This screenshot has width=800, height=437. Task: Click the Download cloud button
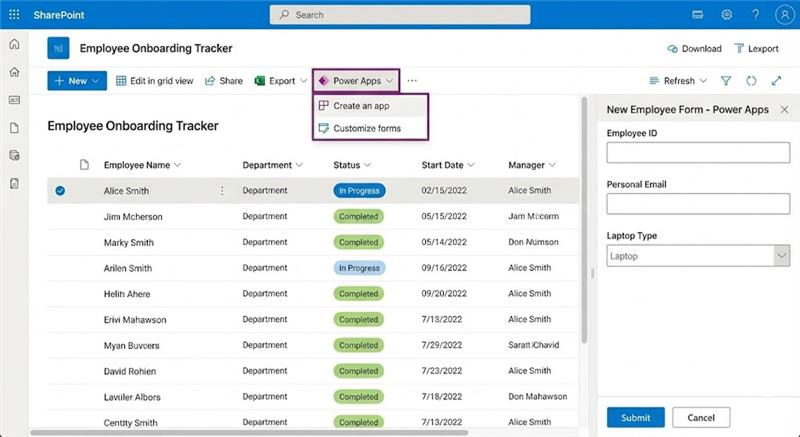(694, 48)
